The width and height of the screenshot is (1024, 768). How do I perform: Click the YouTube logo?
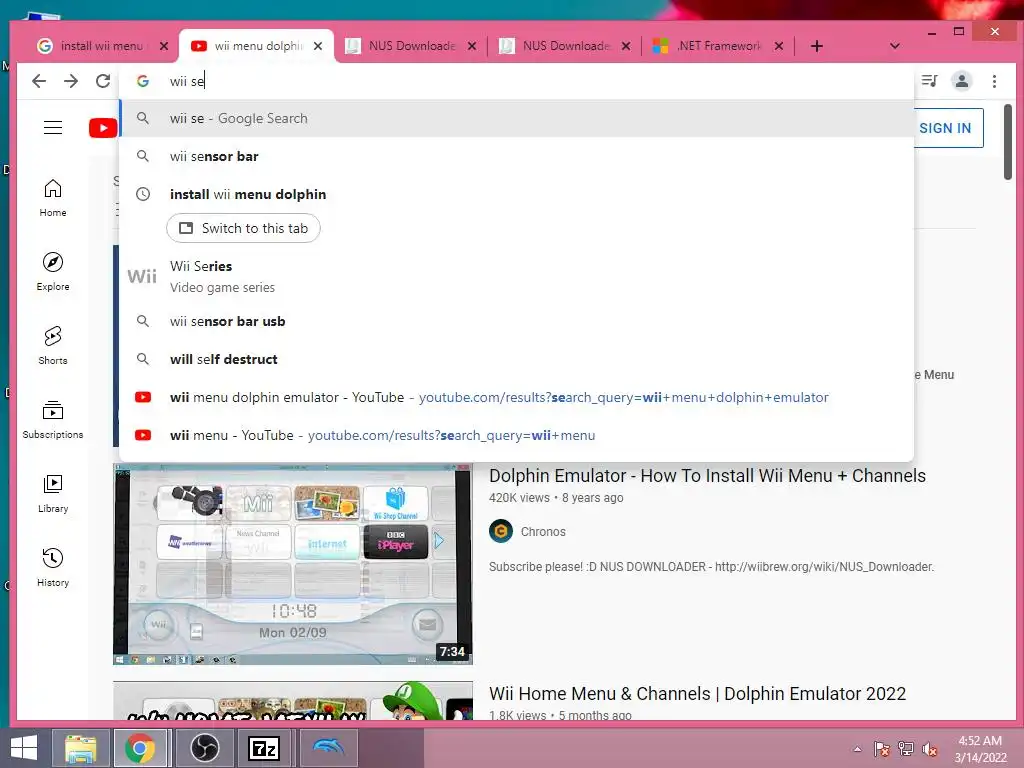[x=103, y=127]
